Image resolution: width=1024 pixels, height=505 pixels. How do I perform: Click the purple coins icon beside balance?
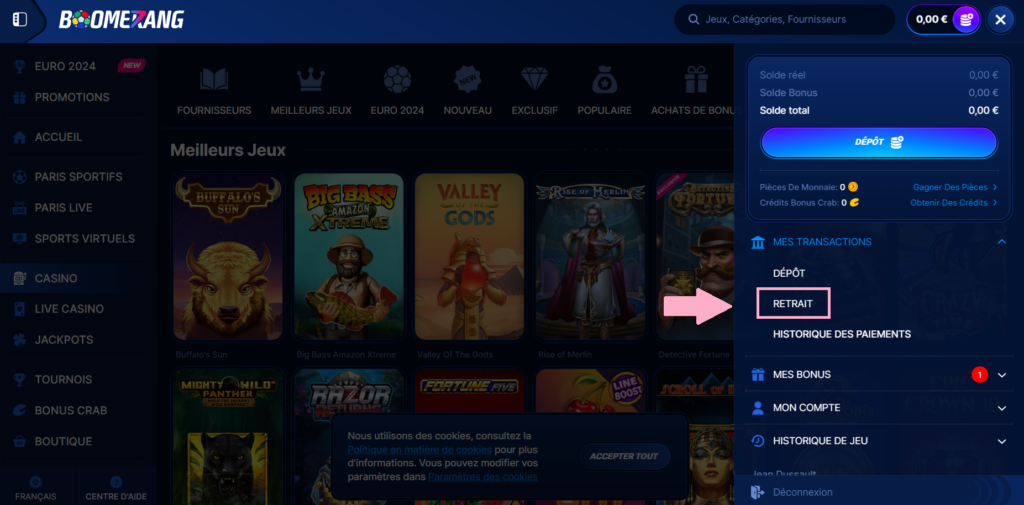pyautogui.click(x=965, y=19)
